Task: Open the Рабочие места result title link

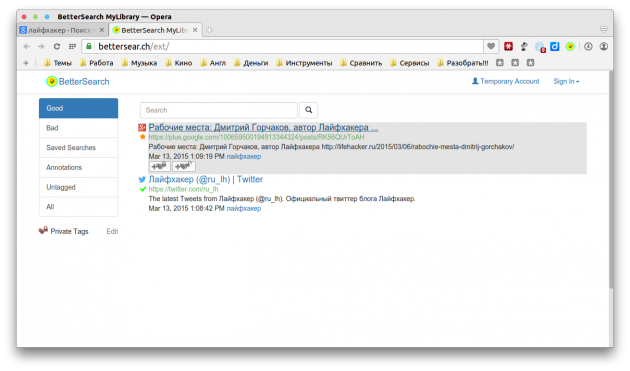Action: [263, 127]
